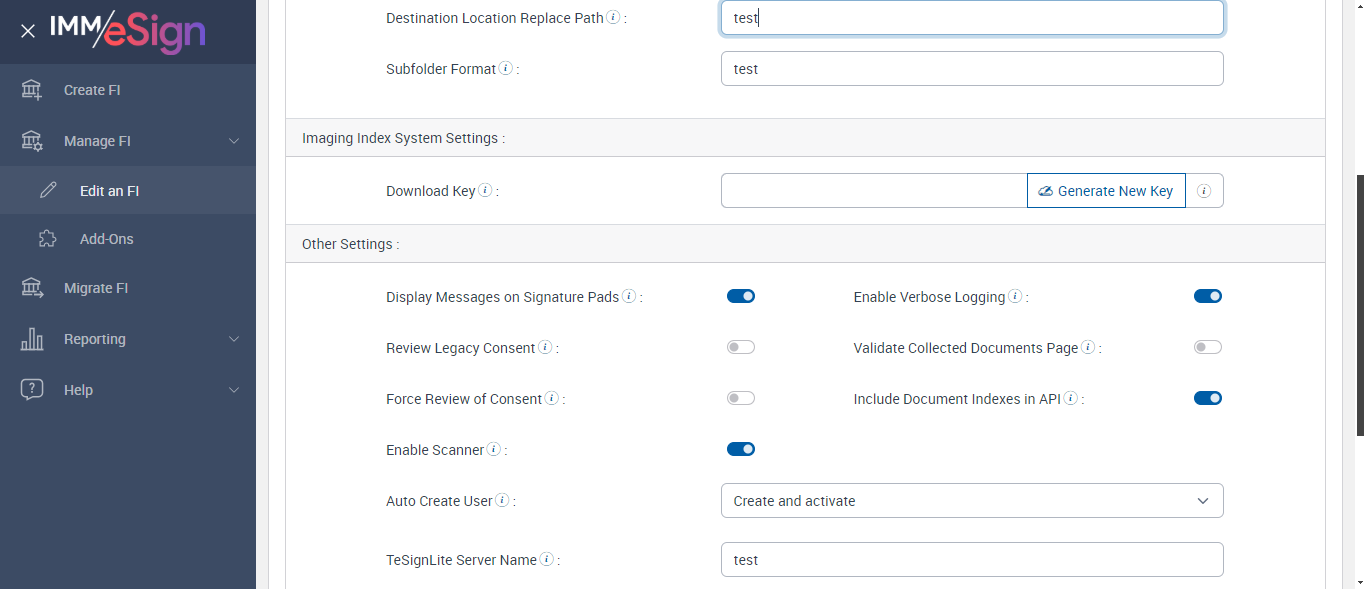Click info icon next to Auto Create User

pos(502,500)
